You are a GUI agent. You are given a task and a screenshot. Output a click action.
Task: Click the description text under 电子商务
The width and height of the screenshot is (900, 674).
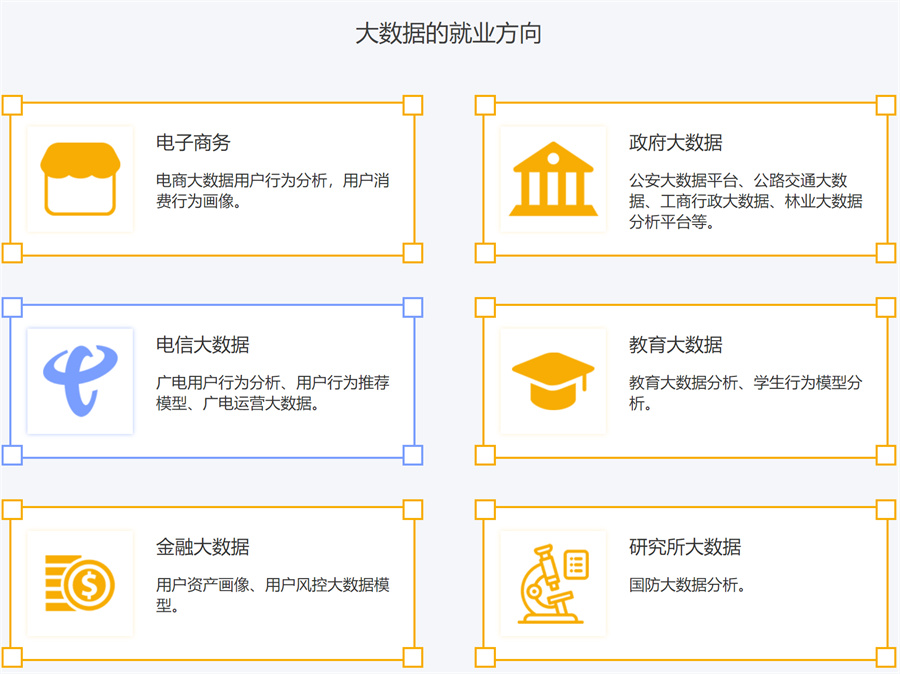[275, 190]
